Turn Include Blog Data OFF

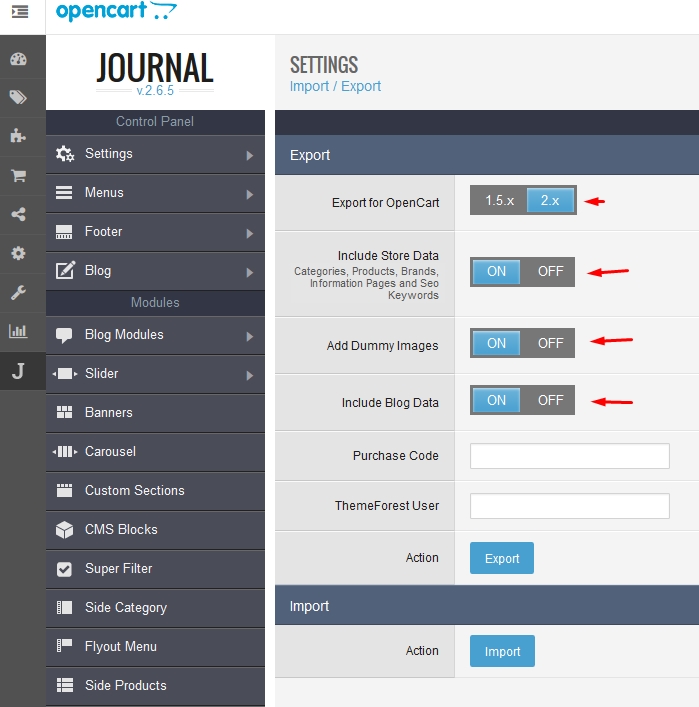pos(550,400)
